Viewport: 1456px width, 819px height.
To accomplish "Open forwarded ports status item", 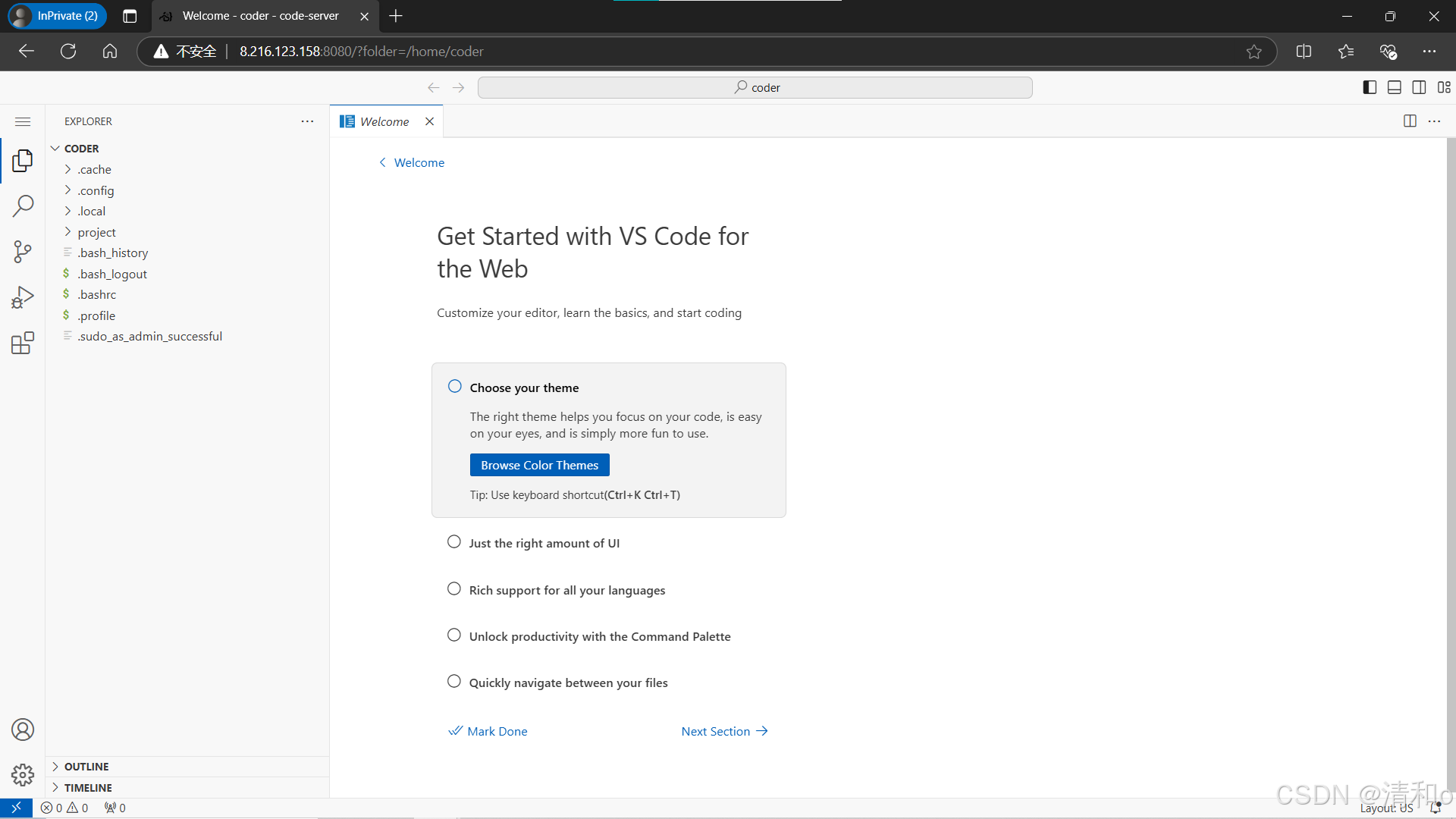I will pyautogui.click(x=115, y=808).
